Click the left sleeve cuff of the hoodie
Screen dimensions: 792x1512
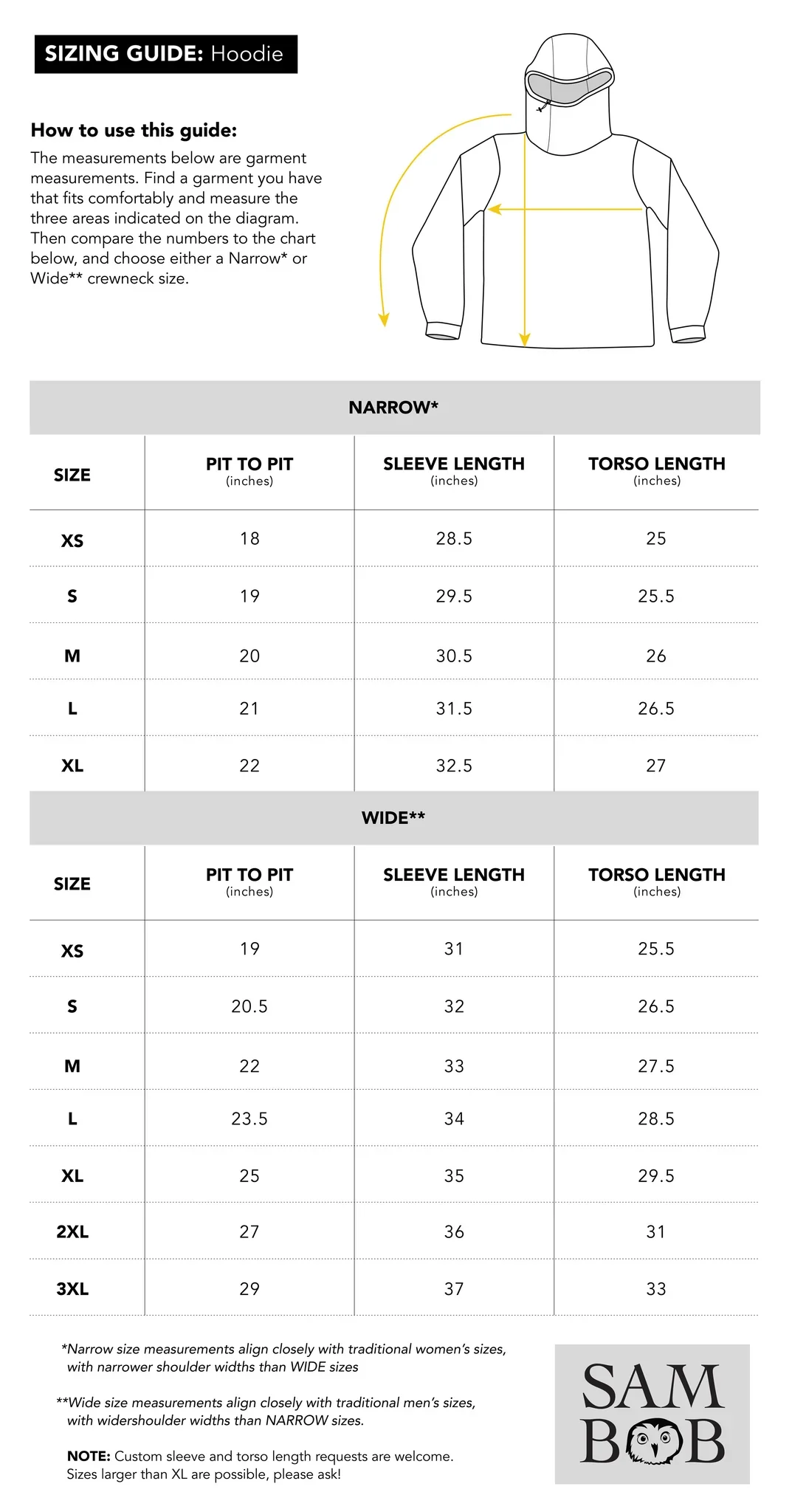(444, 331)
